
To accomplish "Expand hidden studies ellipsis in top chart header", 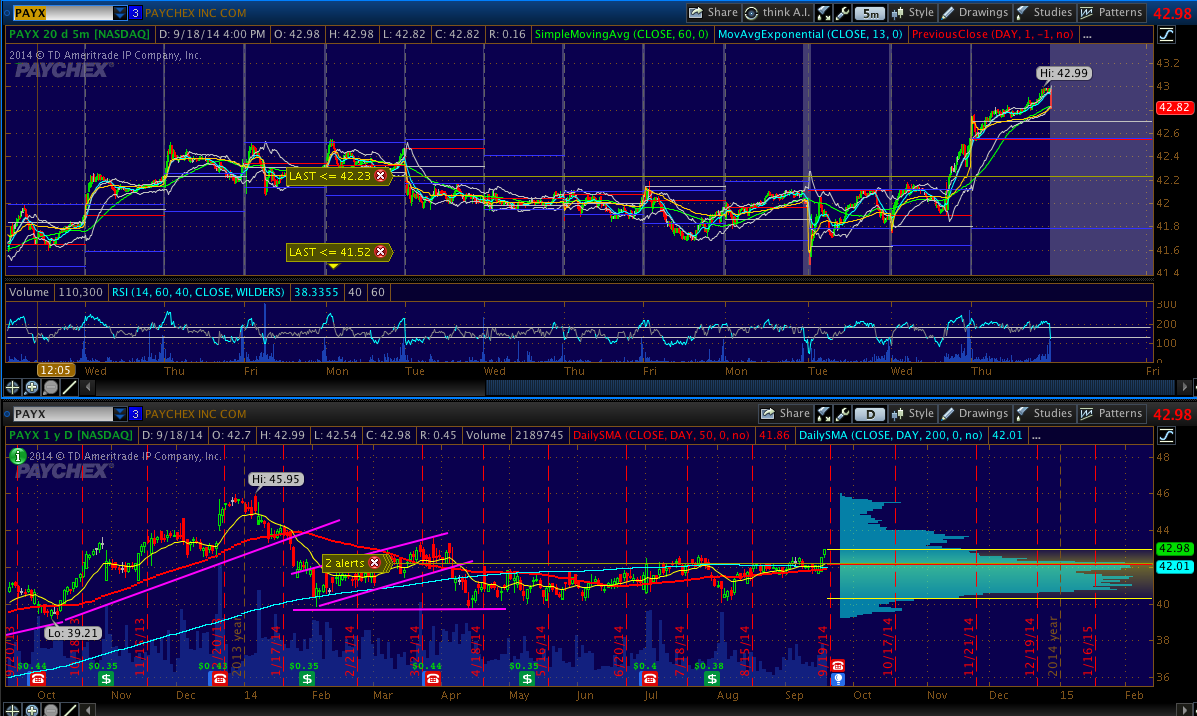I will pos(1087,35).
